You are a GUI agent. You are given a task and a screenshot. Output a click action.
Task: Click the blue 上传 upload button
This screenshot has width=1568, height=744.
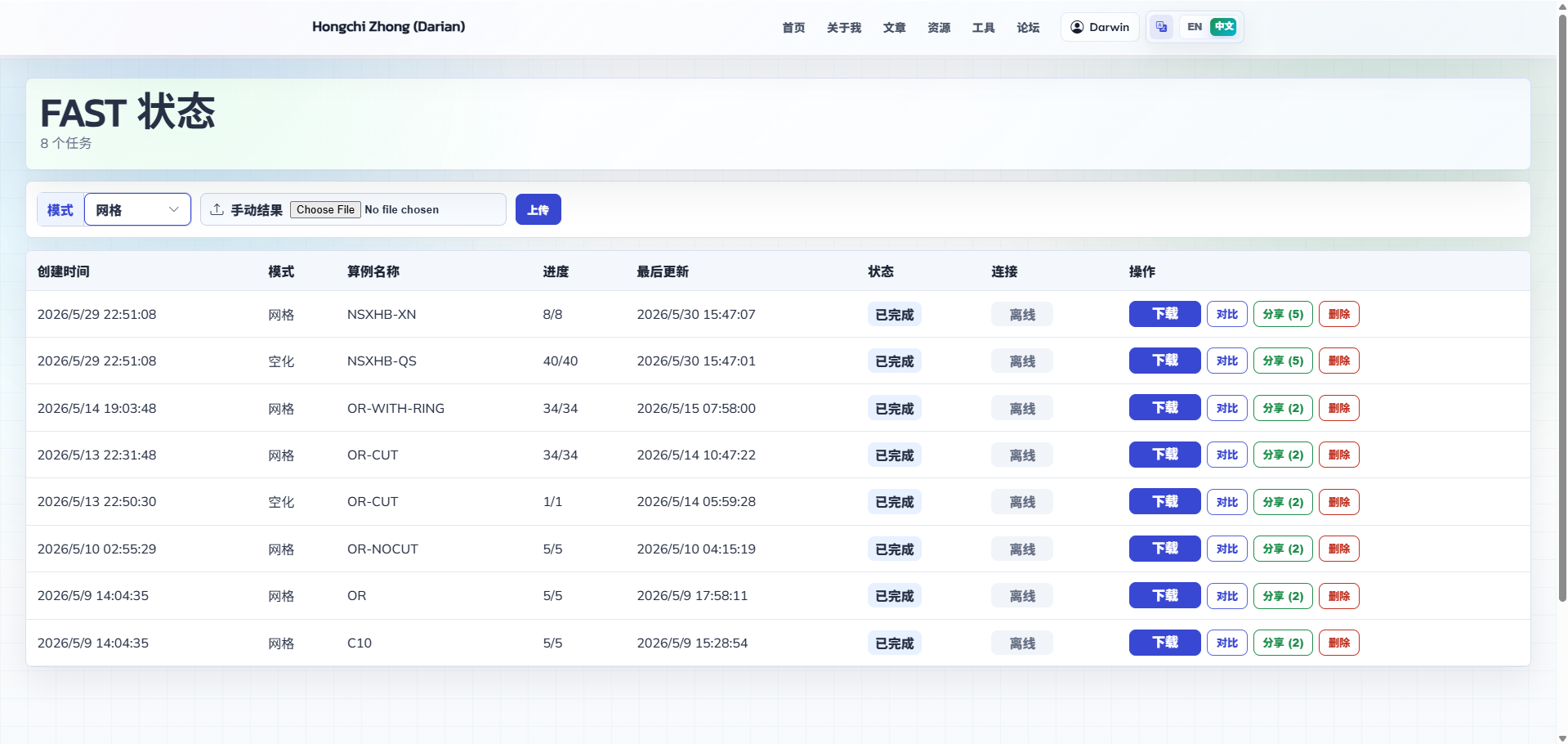tap(538, 209)
